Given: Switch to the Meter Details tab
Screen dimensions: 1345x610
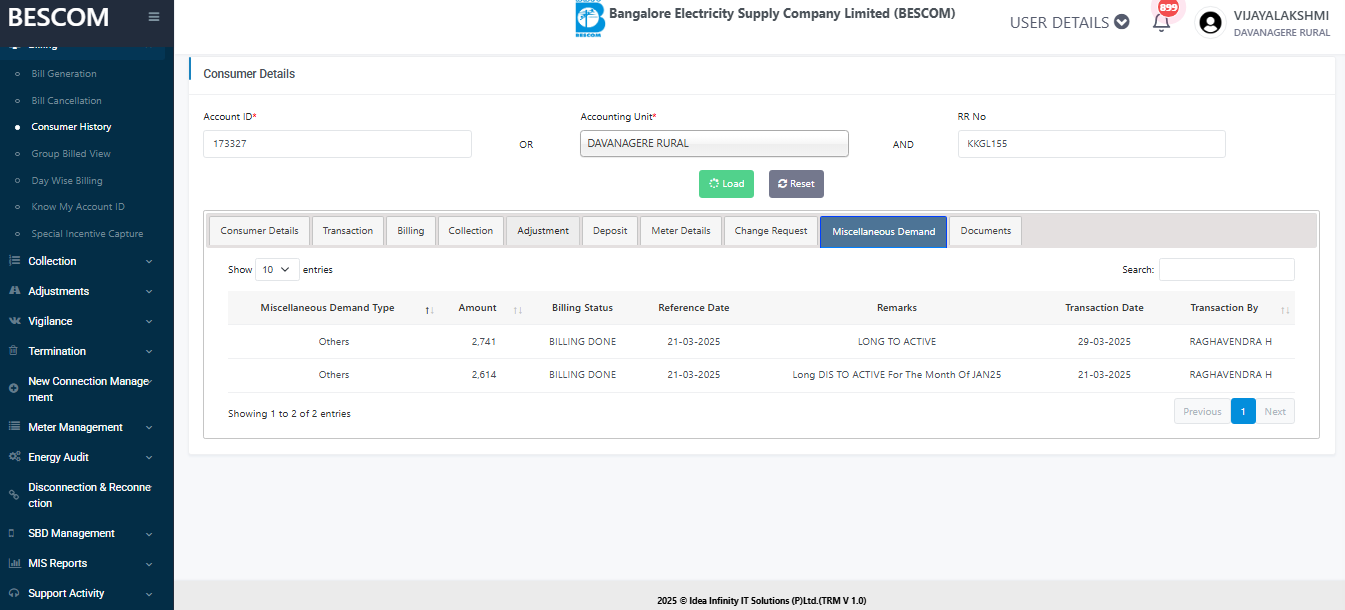Looking at the screenshot, I should (x=681, y=231).
